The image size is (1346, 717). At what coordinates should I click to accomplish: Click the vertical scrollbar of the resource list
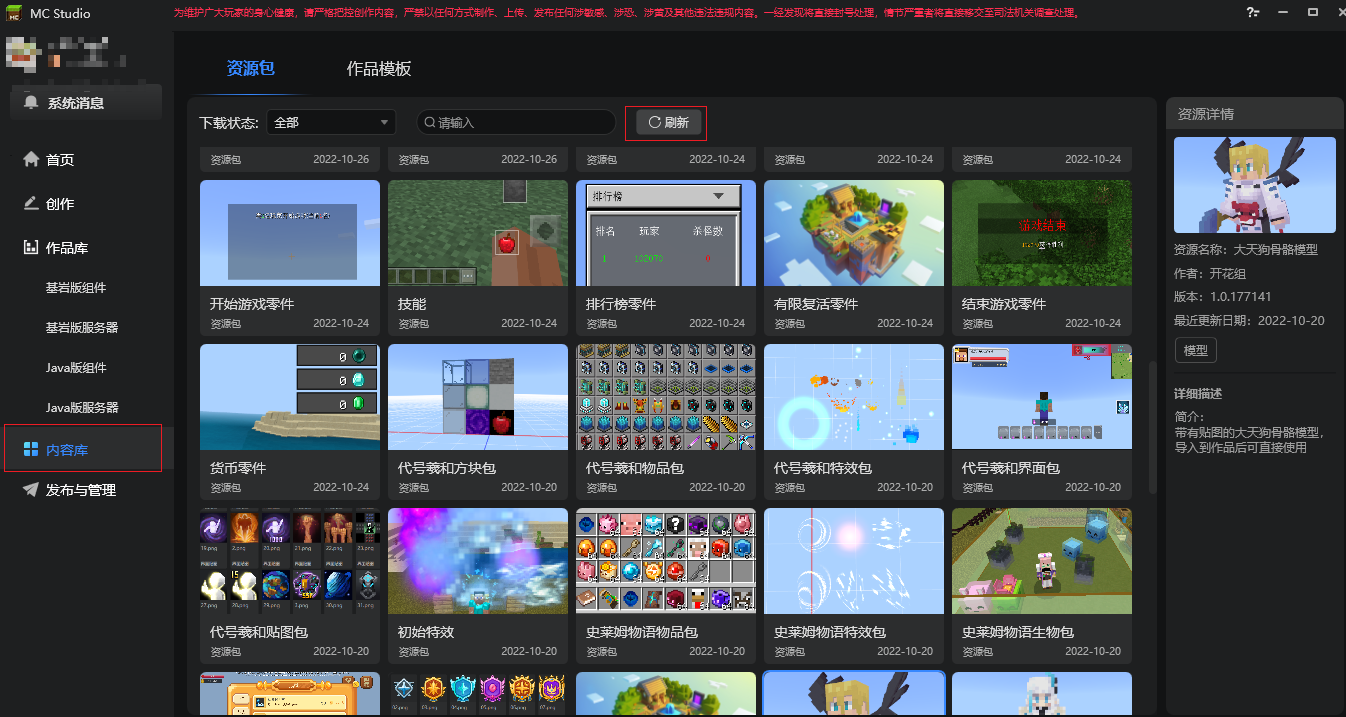(1152, 428)
